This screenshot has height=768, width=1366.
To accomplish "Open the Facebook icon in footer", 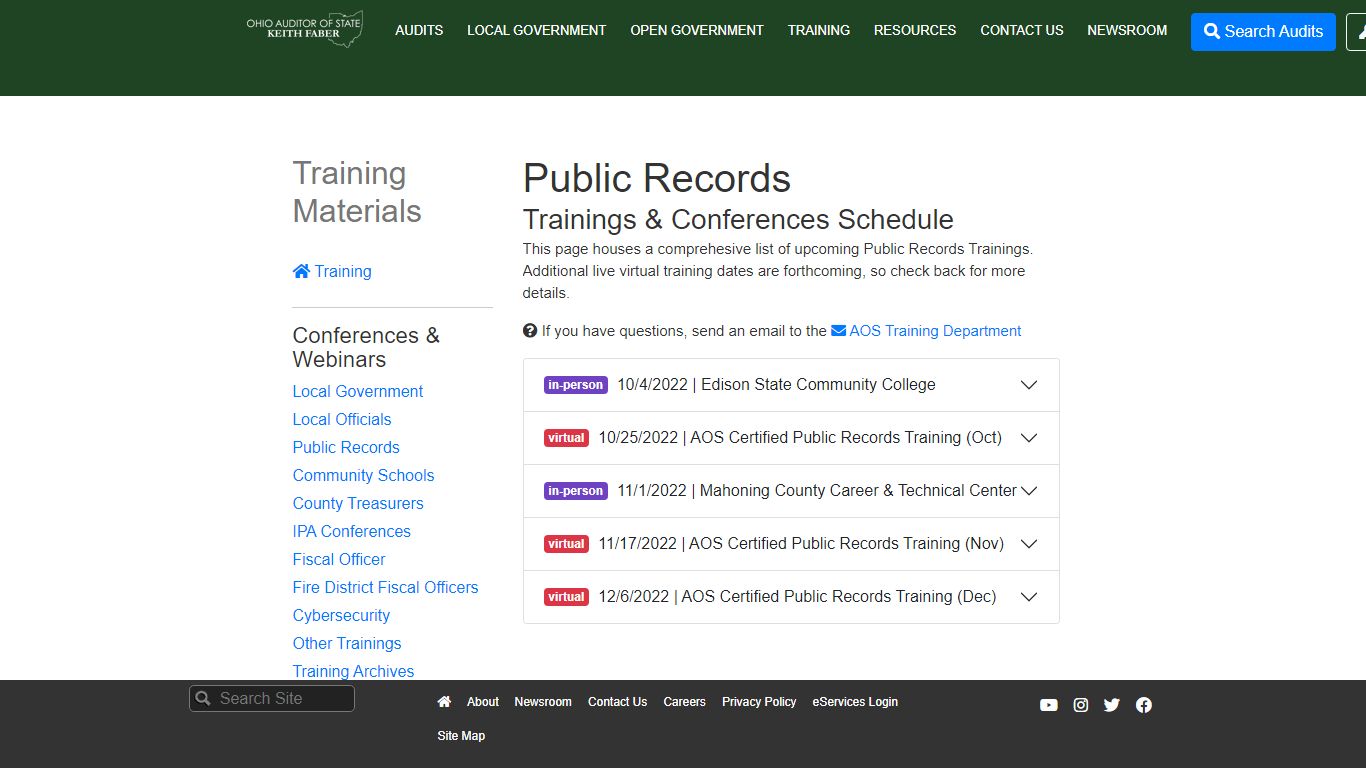I will 1144,705.
